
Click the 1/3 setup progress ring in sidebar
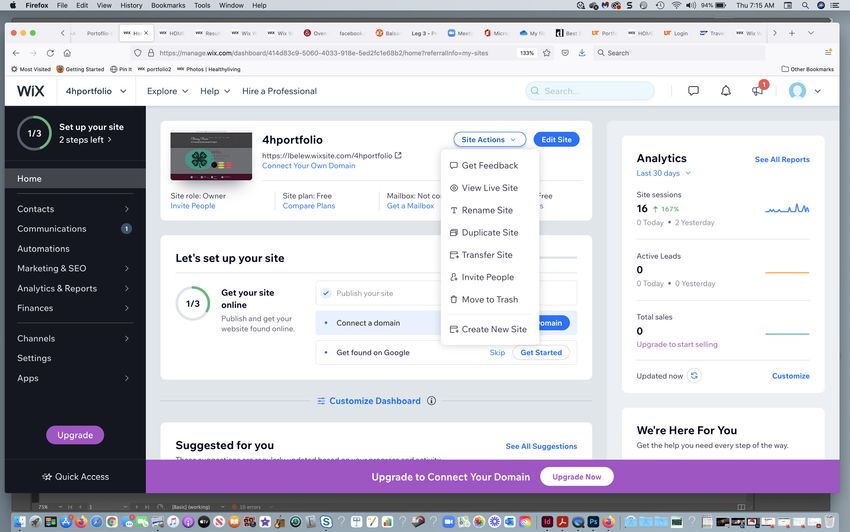(x=34, y=133)
